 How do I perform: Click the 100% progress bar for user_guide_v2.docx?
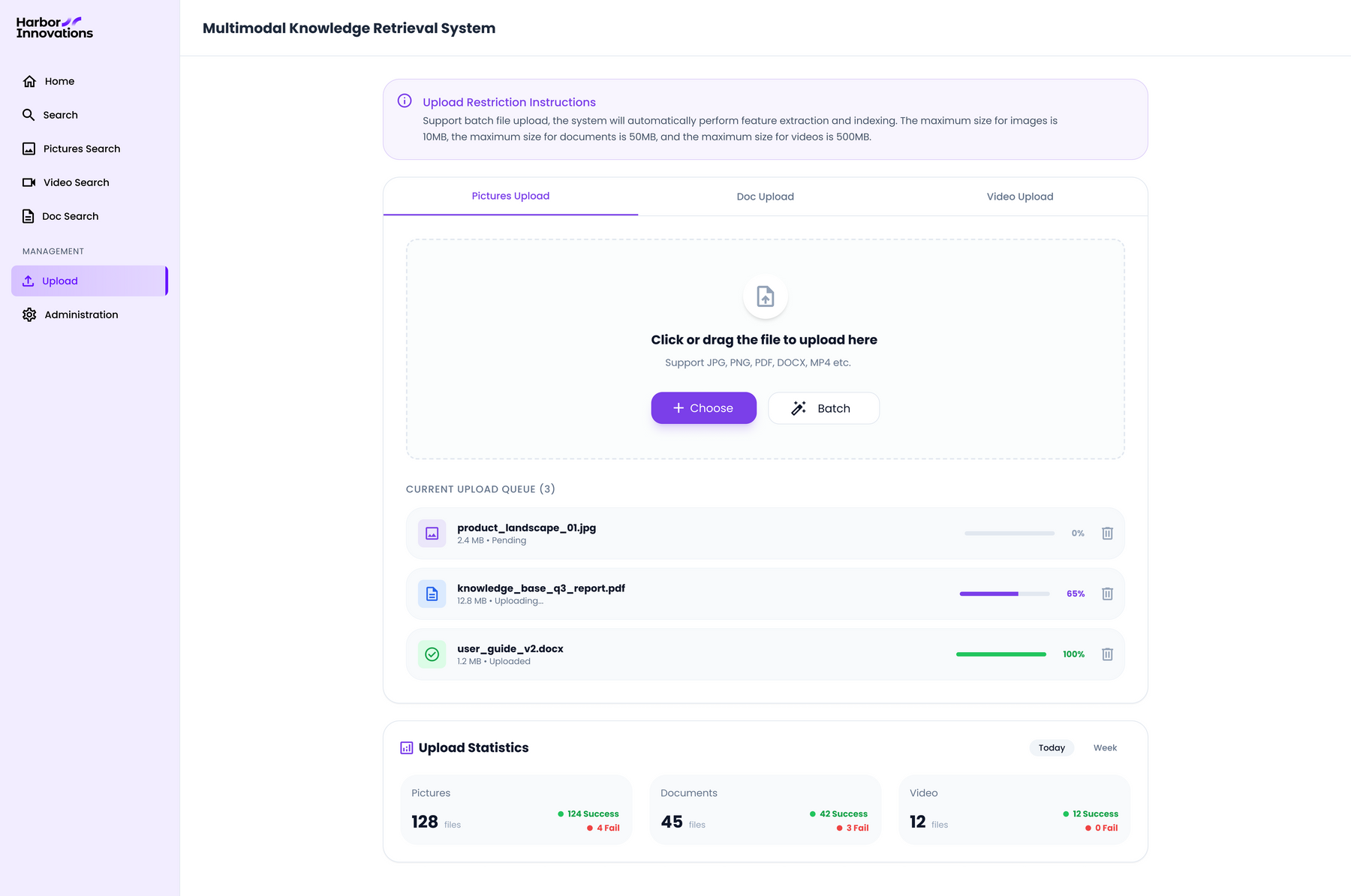[x=1001, y=654]
